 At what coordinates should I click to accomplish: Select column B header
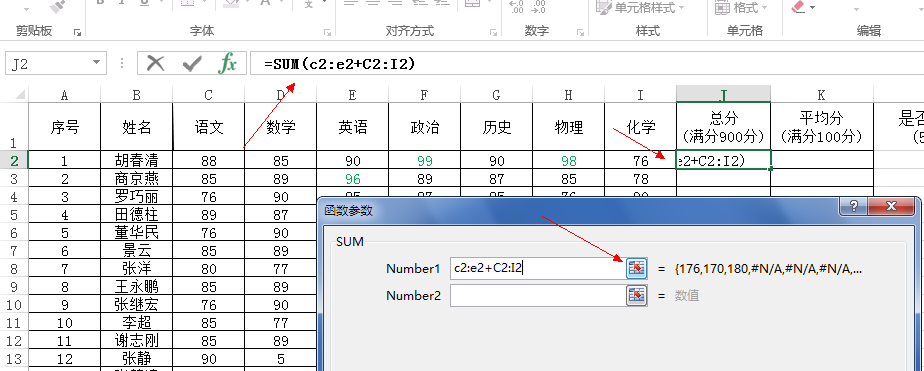137,94
